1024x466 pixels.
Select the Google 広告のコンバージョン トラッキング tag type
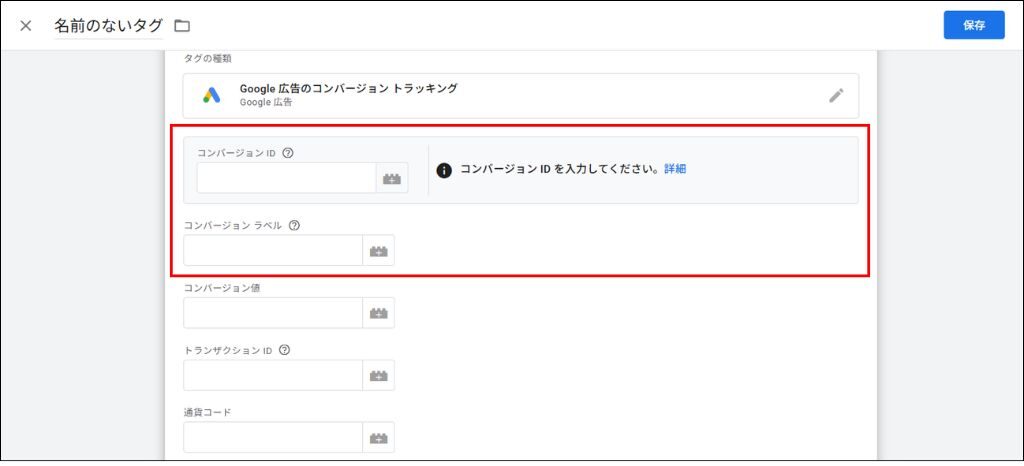click(x=520, y=95)
